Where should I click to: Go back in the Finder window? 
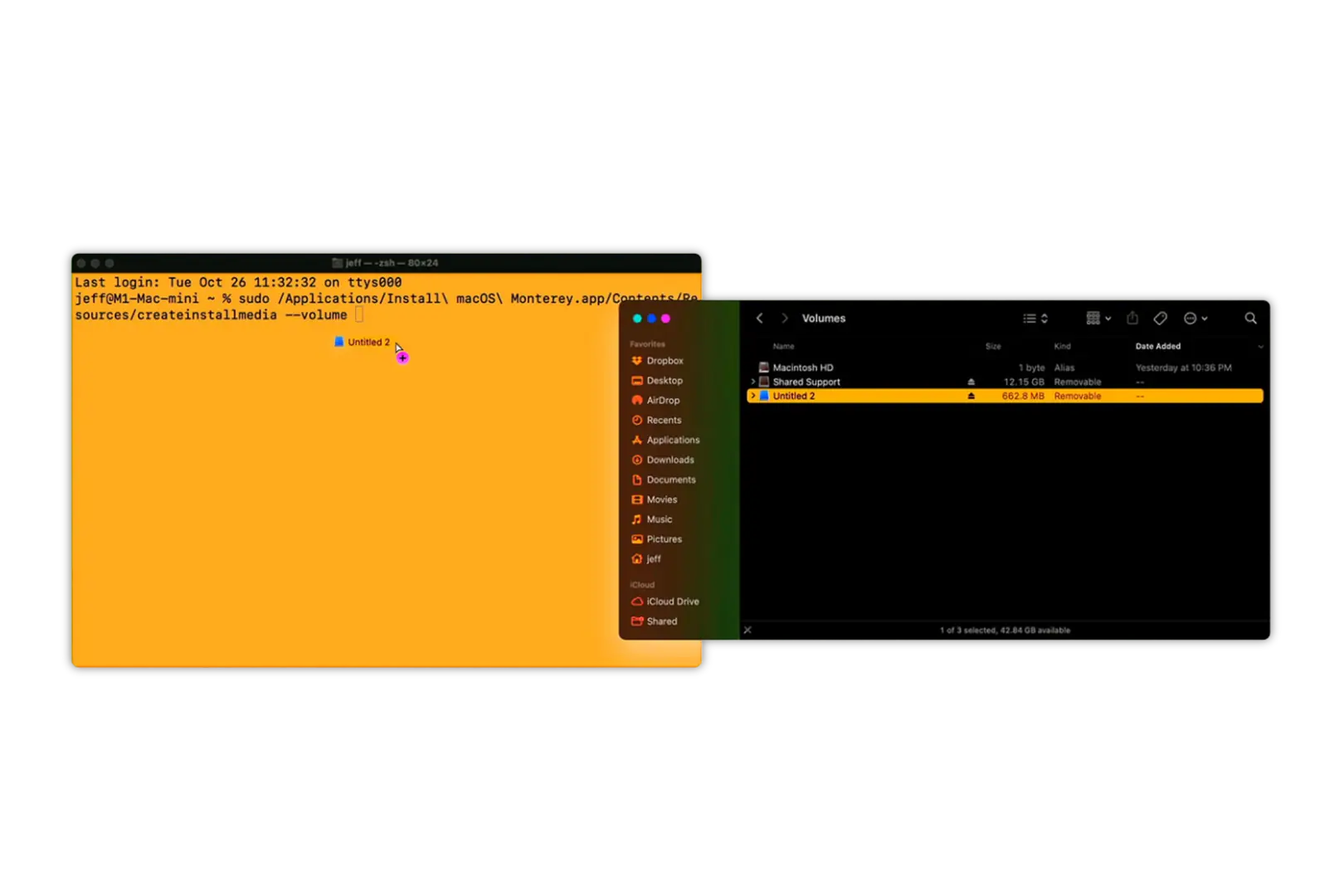tap(759, 319)
